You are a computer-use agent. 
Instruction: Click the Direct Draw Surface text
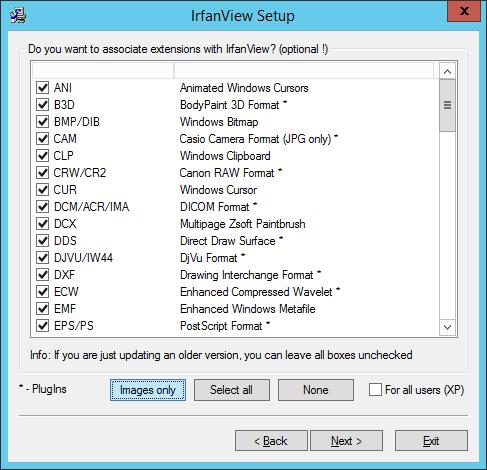[x=231, y=241]
